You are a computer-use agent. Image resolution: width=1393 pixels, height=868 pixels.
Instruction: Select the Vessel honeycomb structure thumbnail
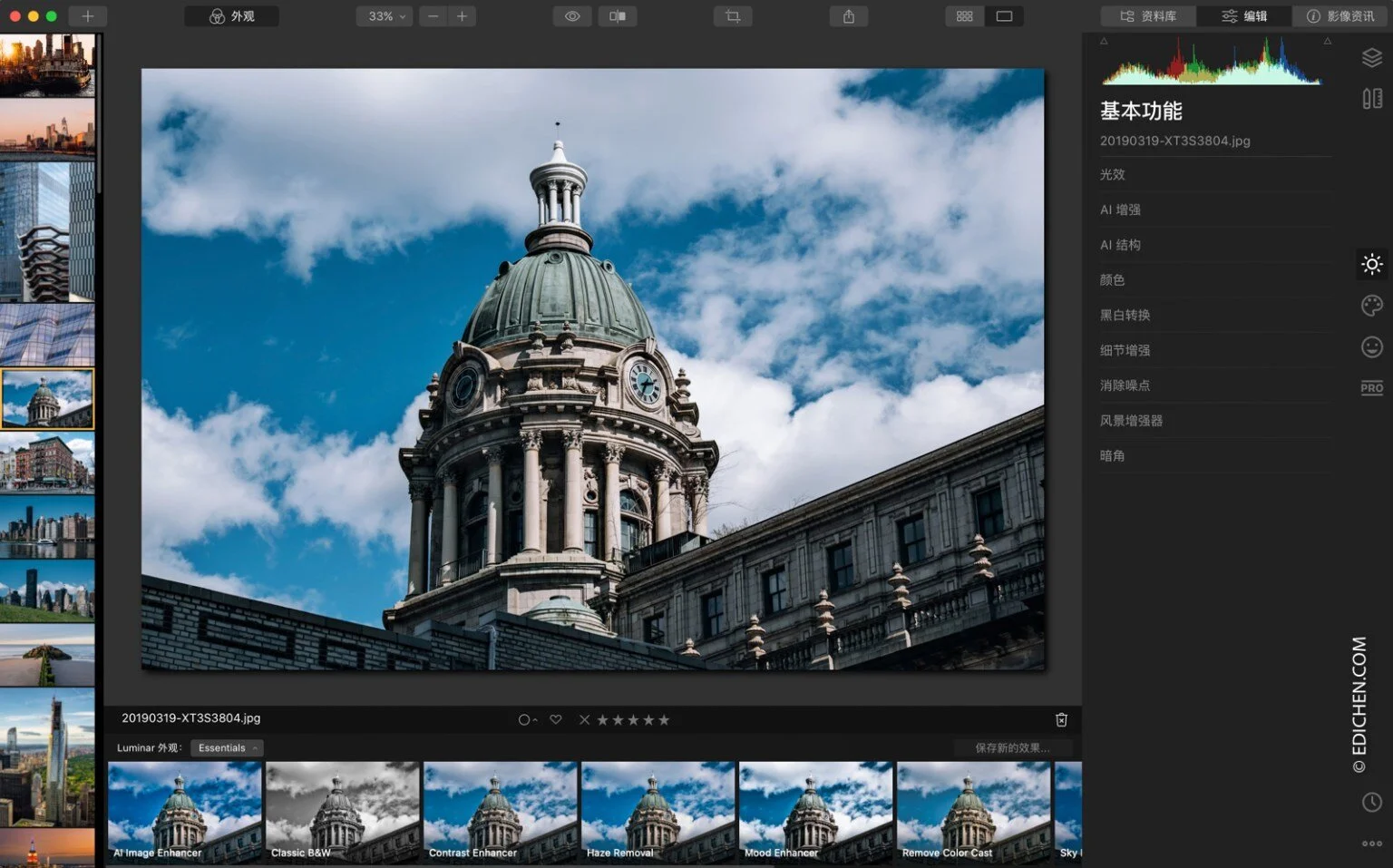[x=47, y=232]
